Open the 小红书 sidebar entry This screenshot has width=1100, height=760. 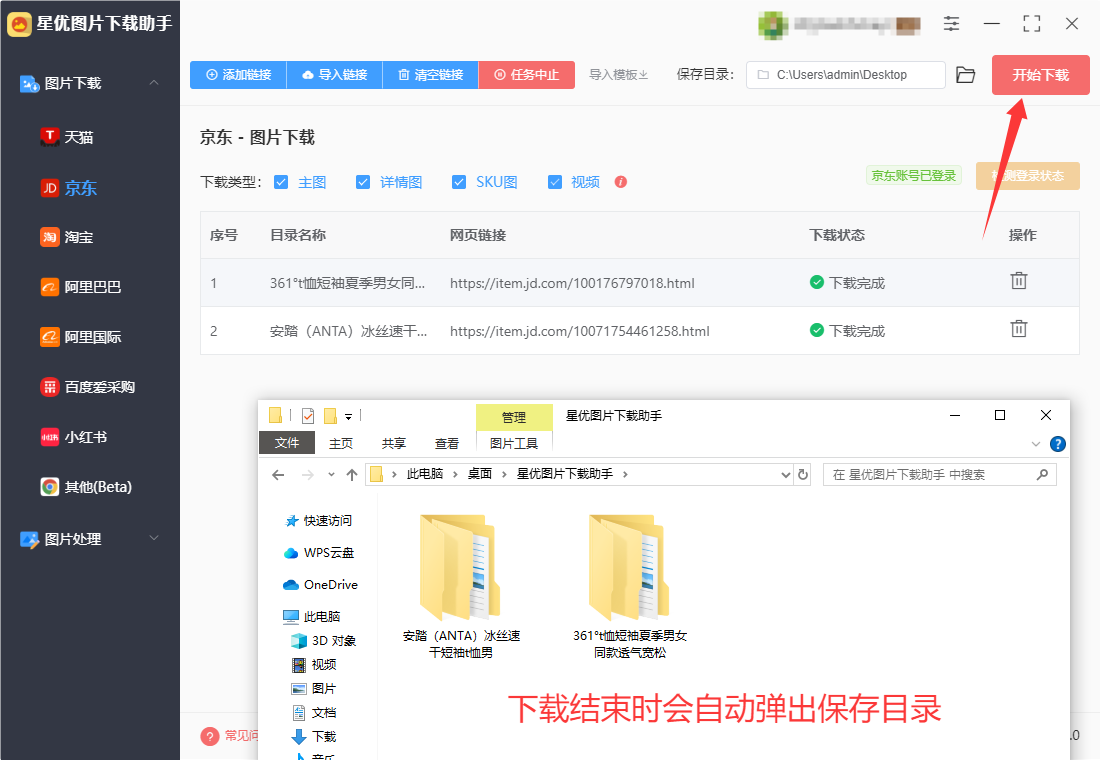click(74, 436)
